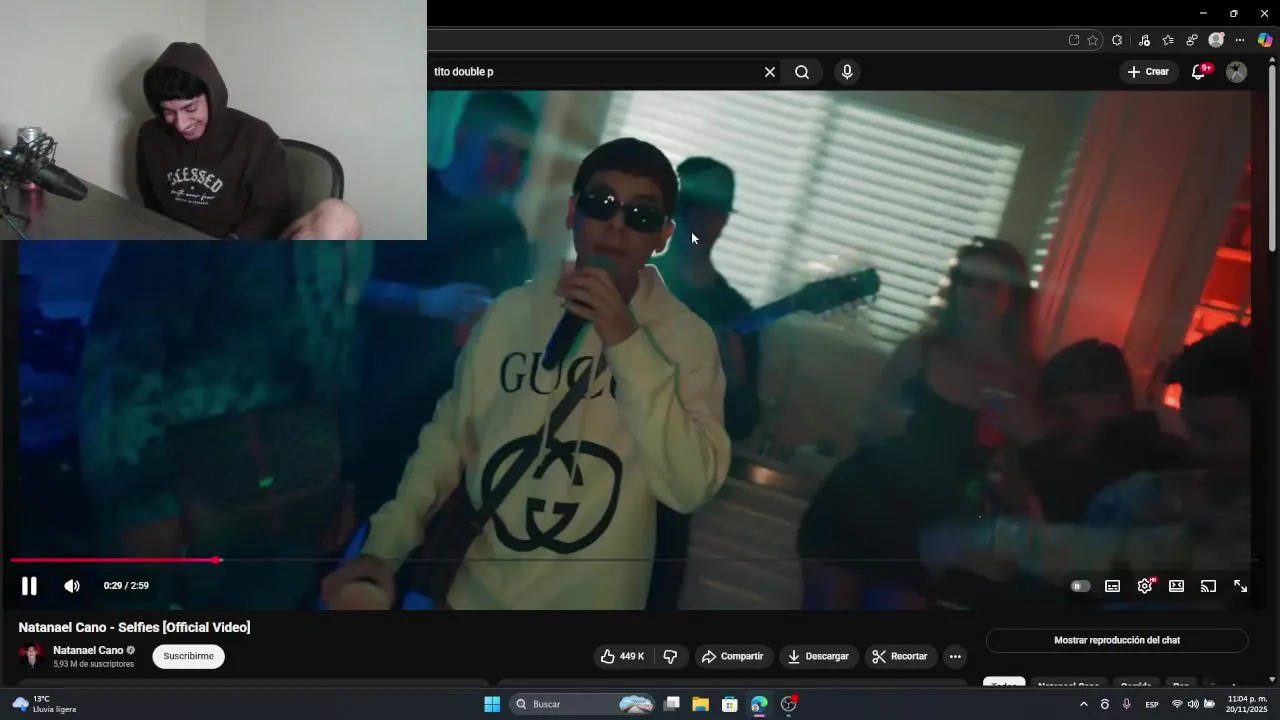
Task: Expand hidden system tray icons chevron
Action: pyautogui.click(x=1084, y=704)
